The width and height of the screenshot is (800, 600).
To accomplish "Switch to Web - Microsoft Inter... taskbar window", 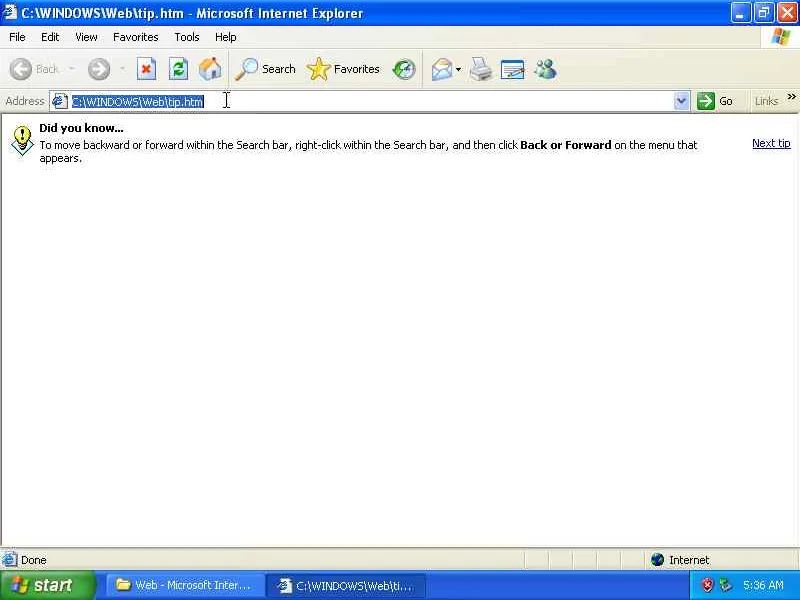I will click(184, 585).
